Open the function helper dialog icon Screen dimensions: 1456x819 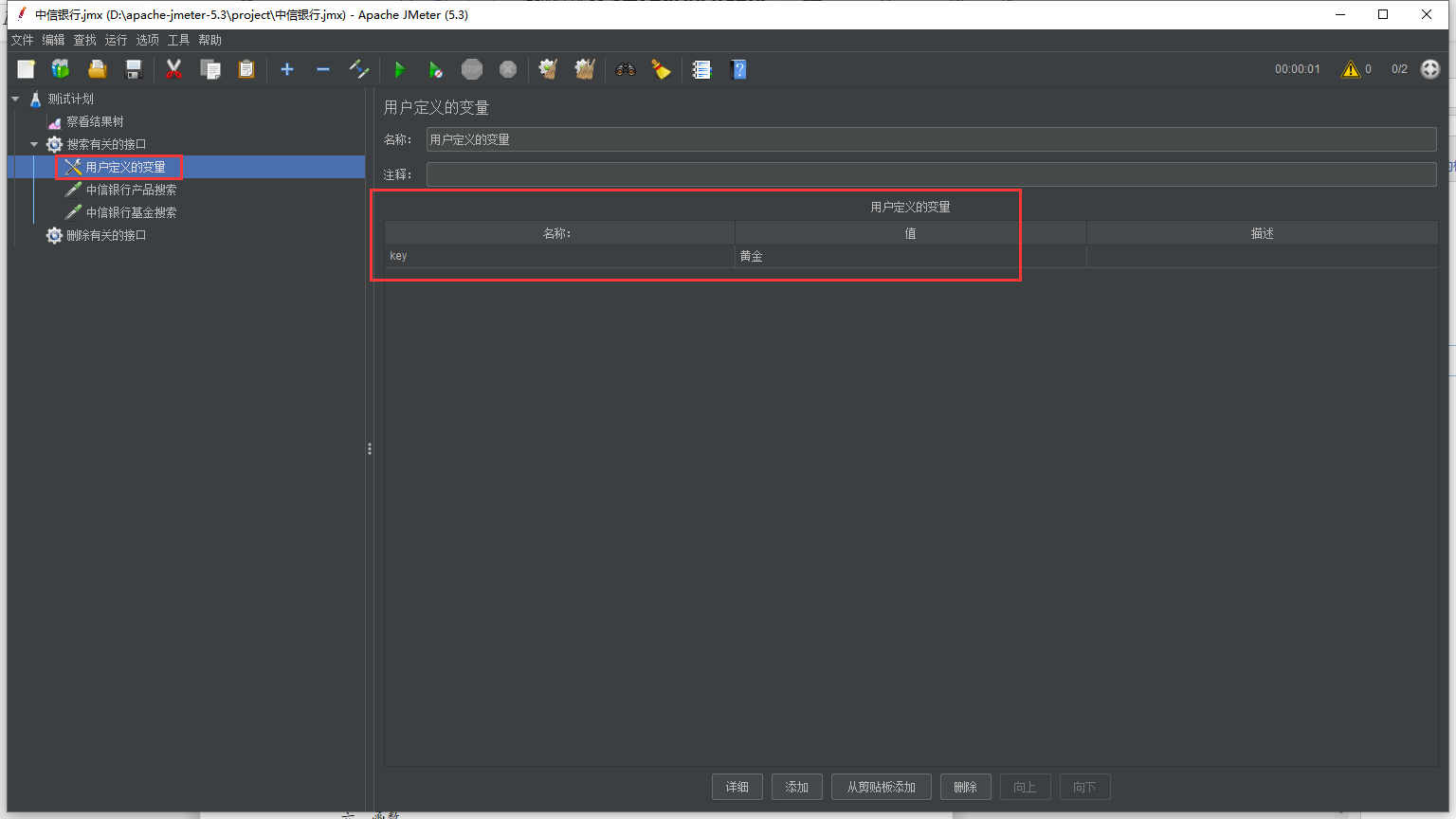tap(701, 69)
